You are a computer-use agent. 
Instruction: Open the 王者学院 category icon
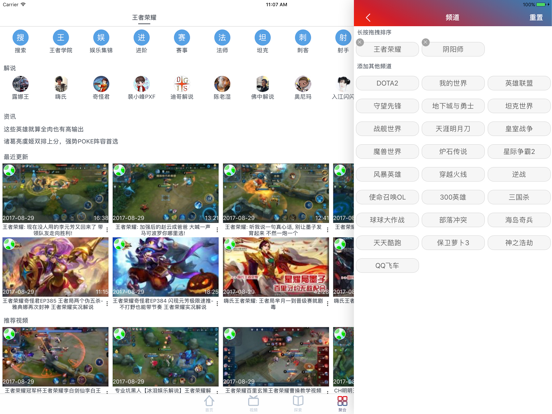pos(61,38)
